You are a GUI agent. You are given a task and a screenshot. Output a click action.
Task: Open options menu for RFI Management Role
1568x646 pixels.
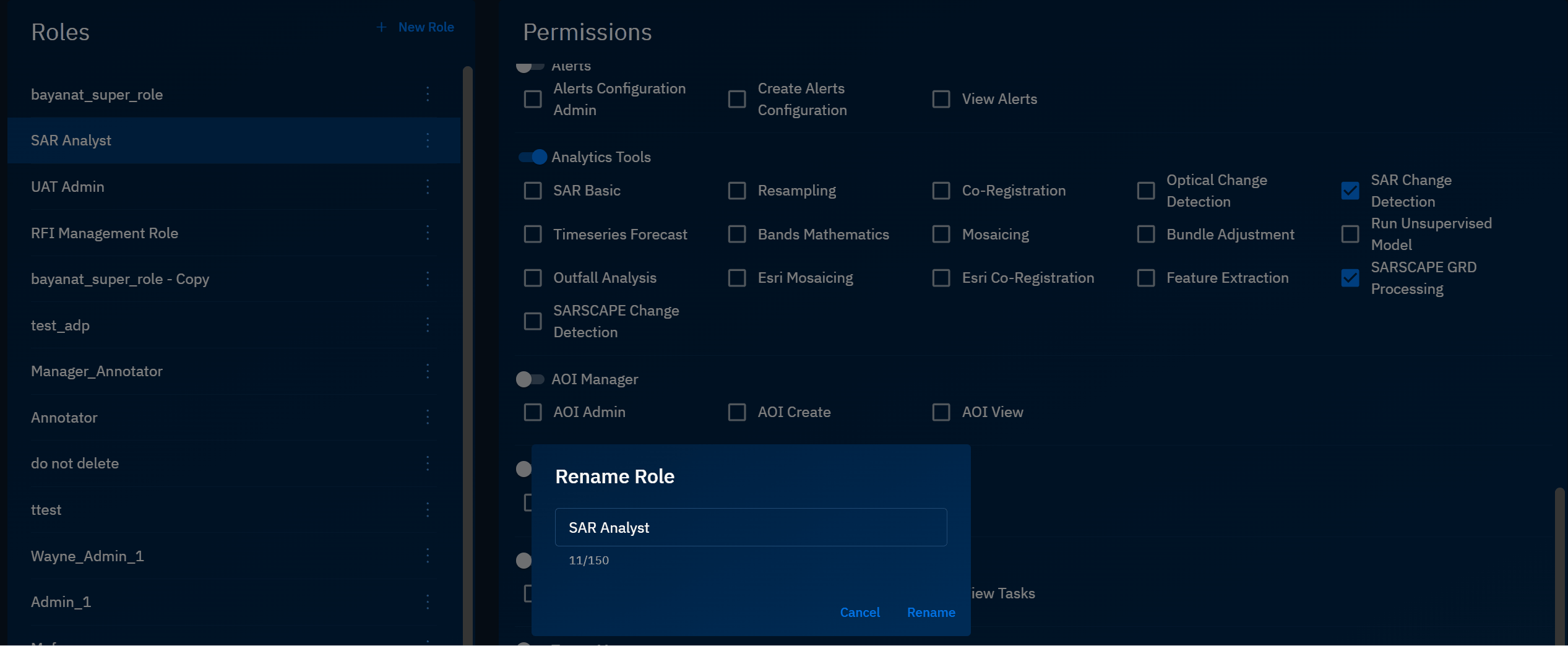[428, 233]
